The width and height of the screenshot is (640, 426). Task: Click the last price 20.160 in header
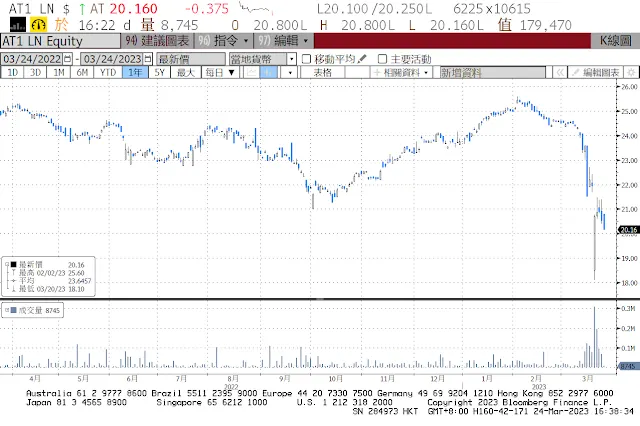133,9
